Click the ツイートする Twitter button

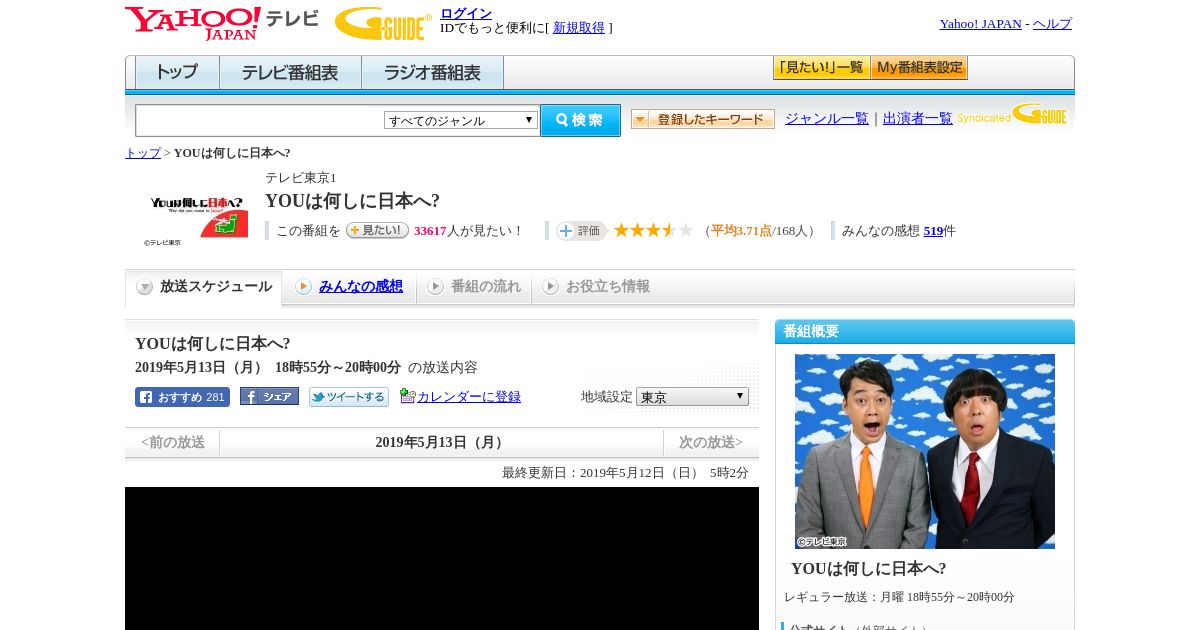click(348, 397)
